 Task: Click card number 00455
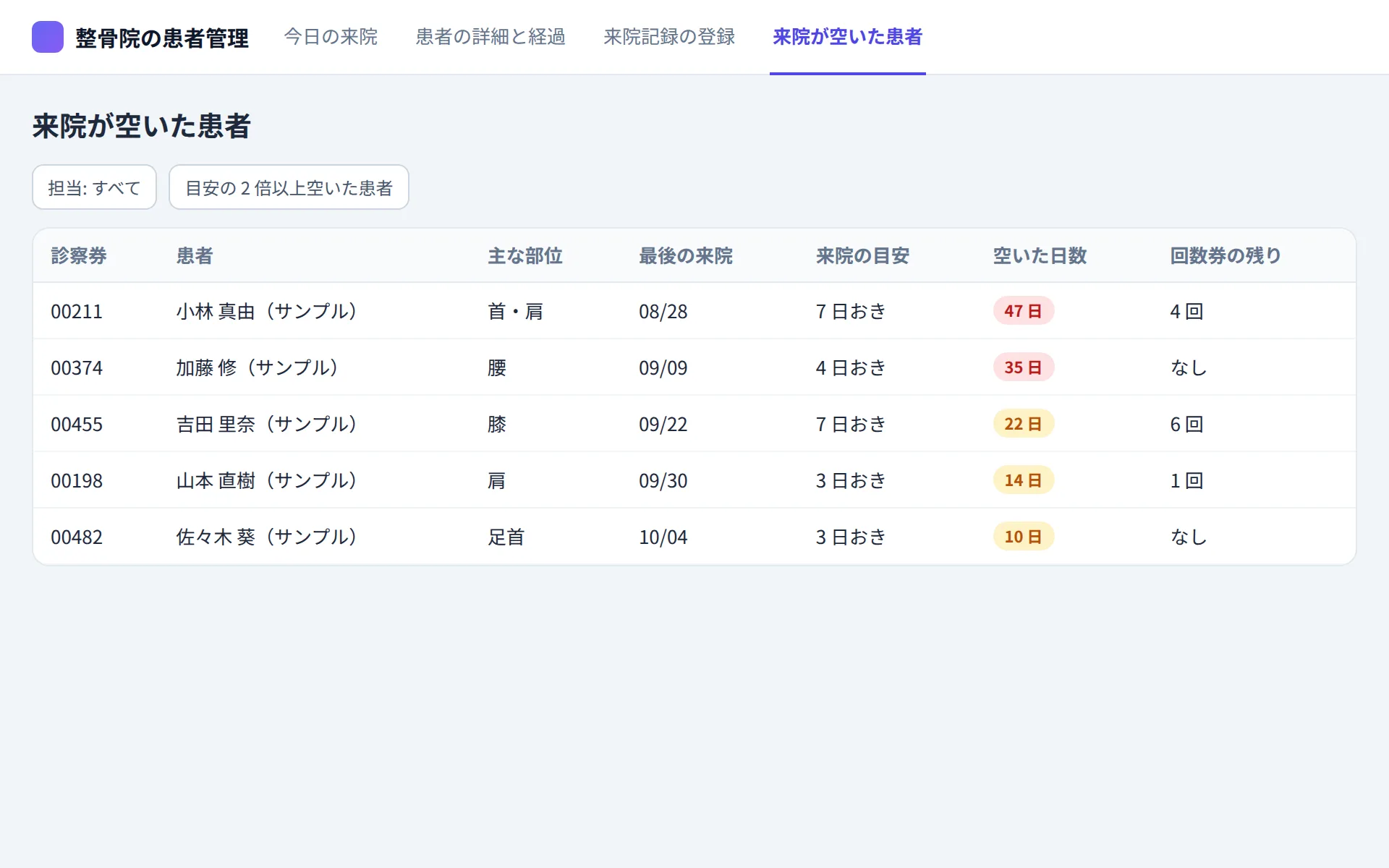(x=77, y=425)
